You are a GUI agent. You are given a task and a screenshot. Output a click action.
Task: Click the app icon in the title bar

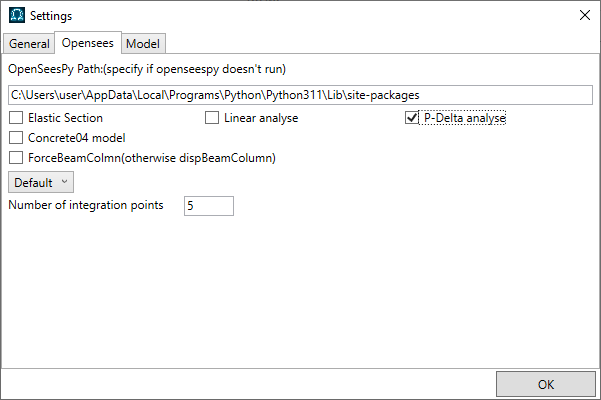tap(17, 15)
